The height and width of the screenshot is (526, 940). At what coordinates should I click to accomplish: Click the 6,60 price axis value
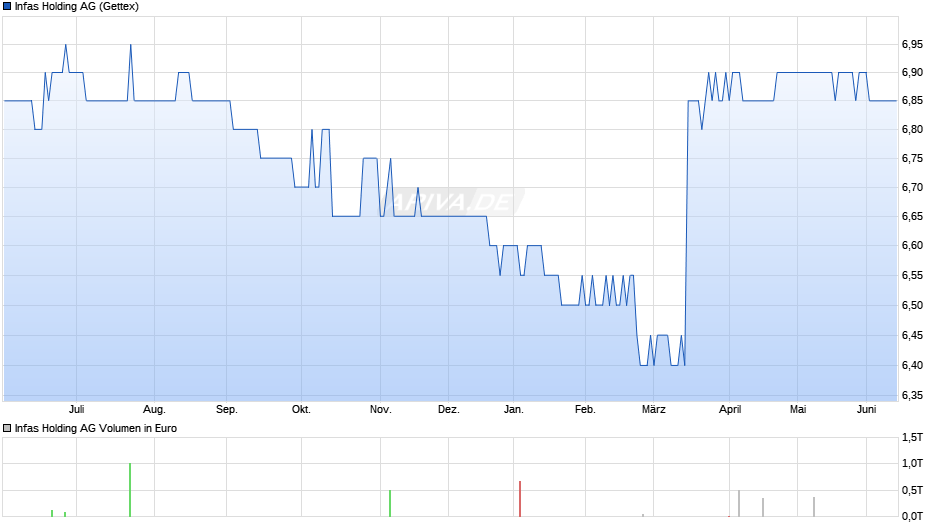point(912,245)
